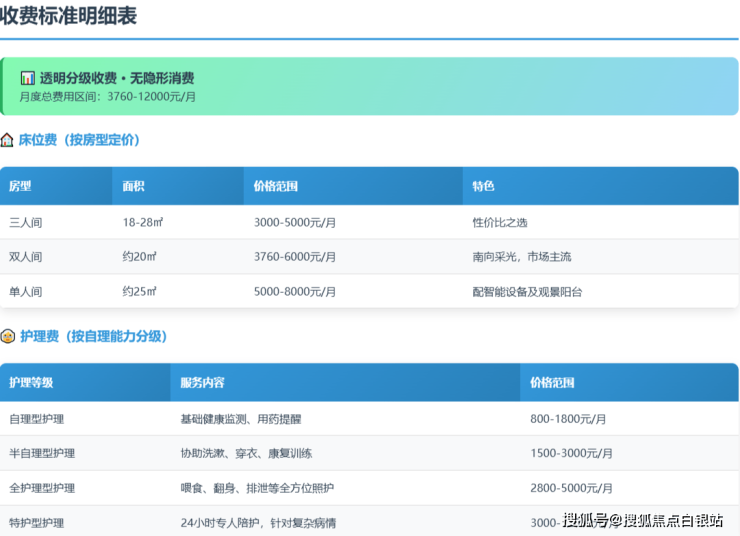Click the house icon beside 床位费
Image resolution: width=740 pixels, height=536 pixels.
click(7, 140)
